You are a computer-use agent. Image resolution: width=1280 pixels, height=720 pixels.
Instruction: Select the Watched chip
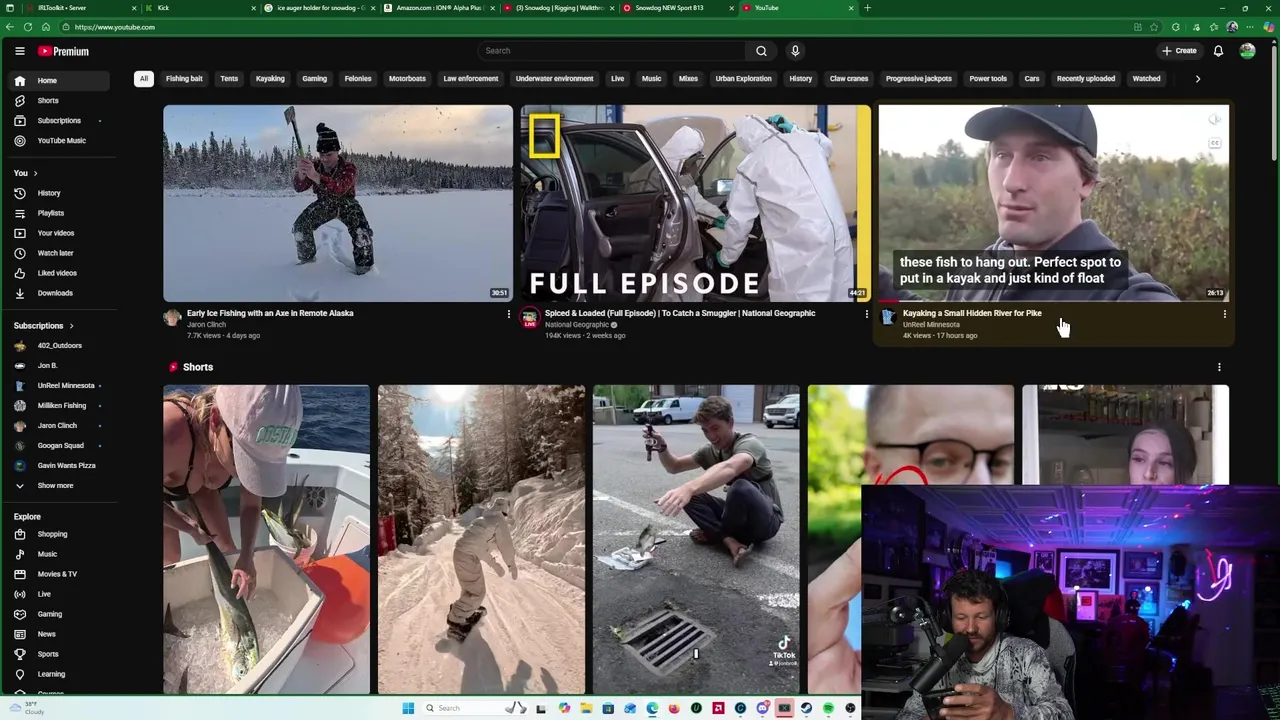pos(1146,79)
